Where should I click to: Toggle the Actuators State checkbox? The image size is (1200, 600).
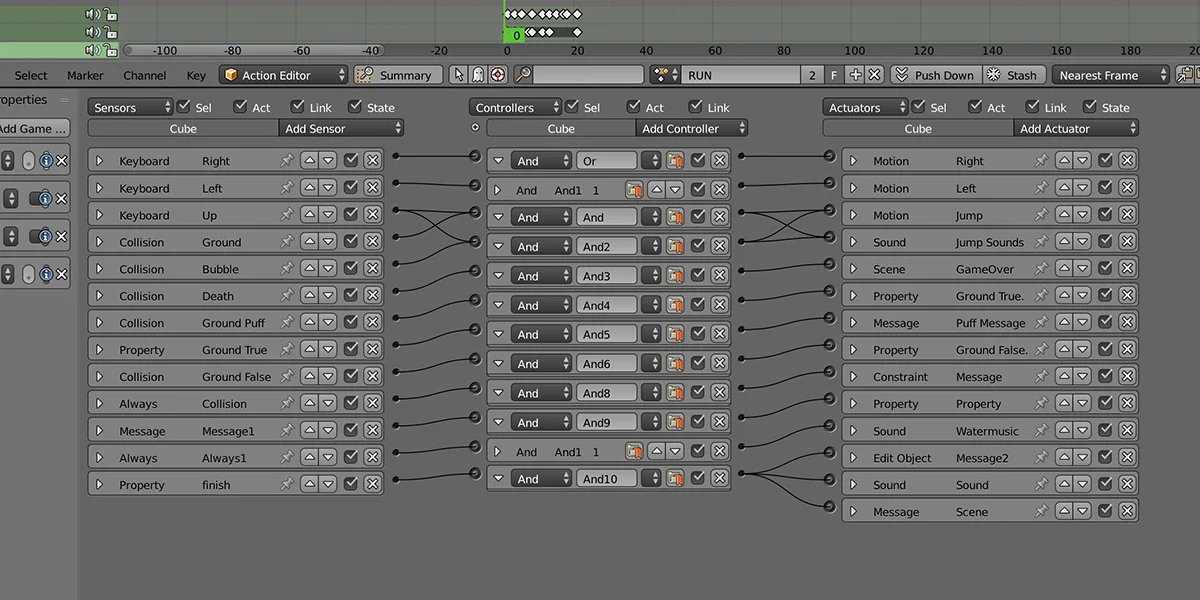[x=1090, y=106]
